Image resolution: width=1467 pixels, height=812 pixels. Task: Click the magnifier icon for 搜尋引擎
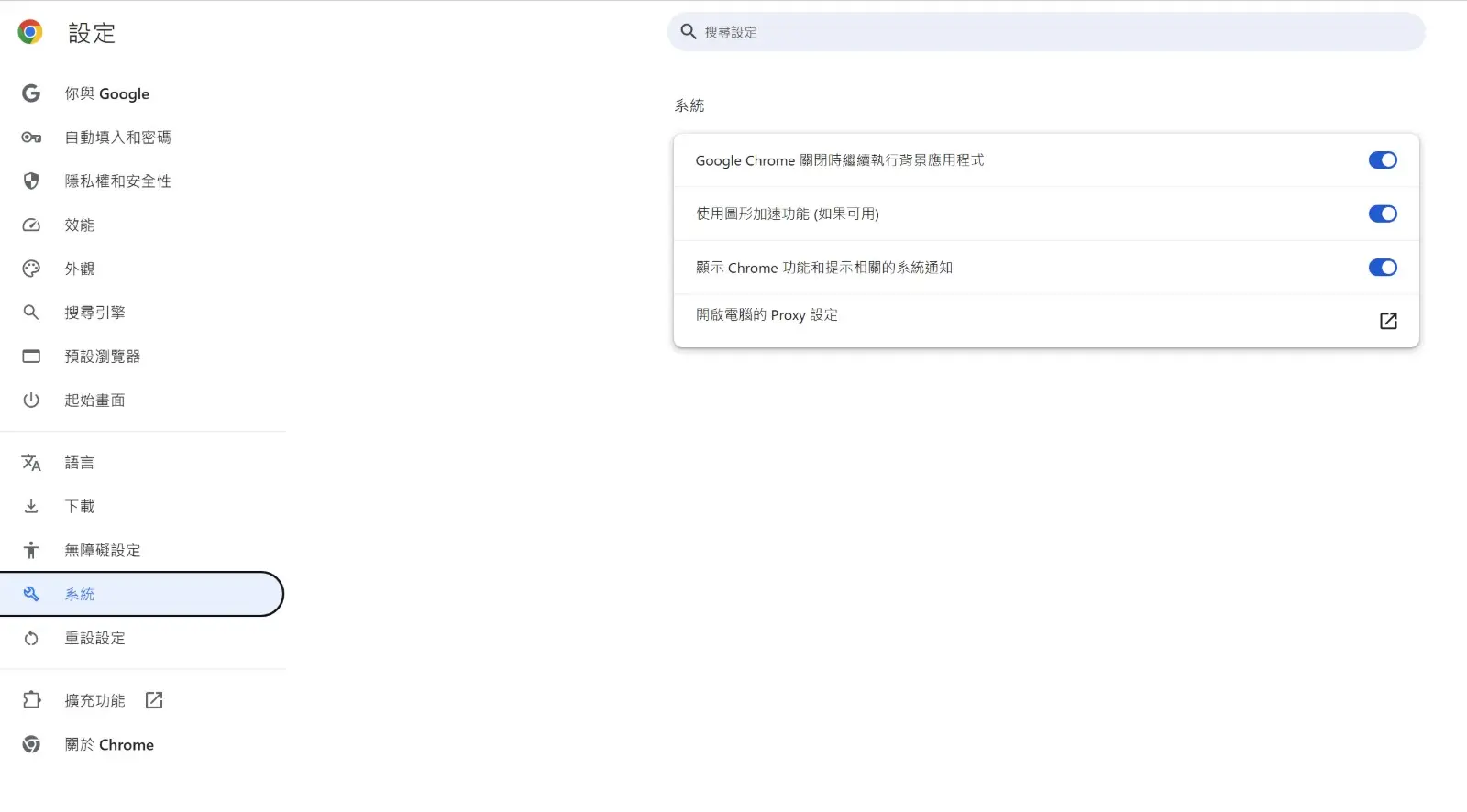31,313
